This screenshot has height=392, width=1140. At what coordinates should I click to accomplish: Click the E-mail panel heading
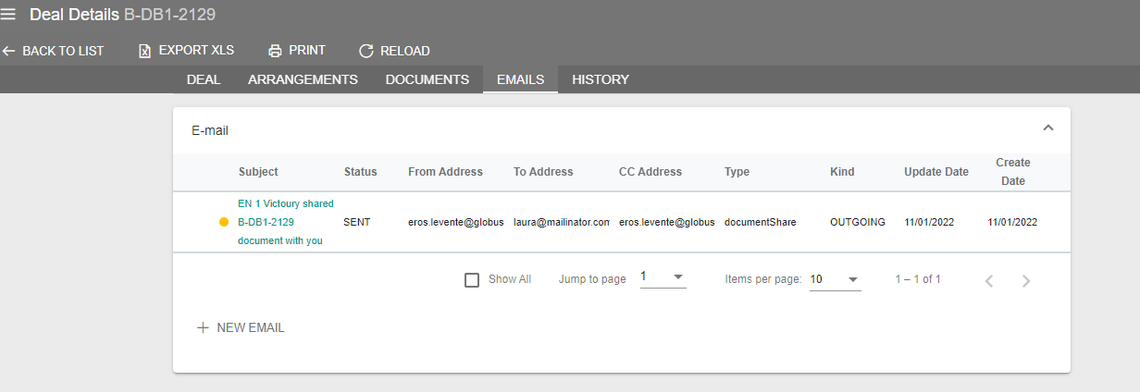(210, 130)
